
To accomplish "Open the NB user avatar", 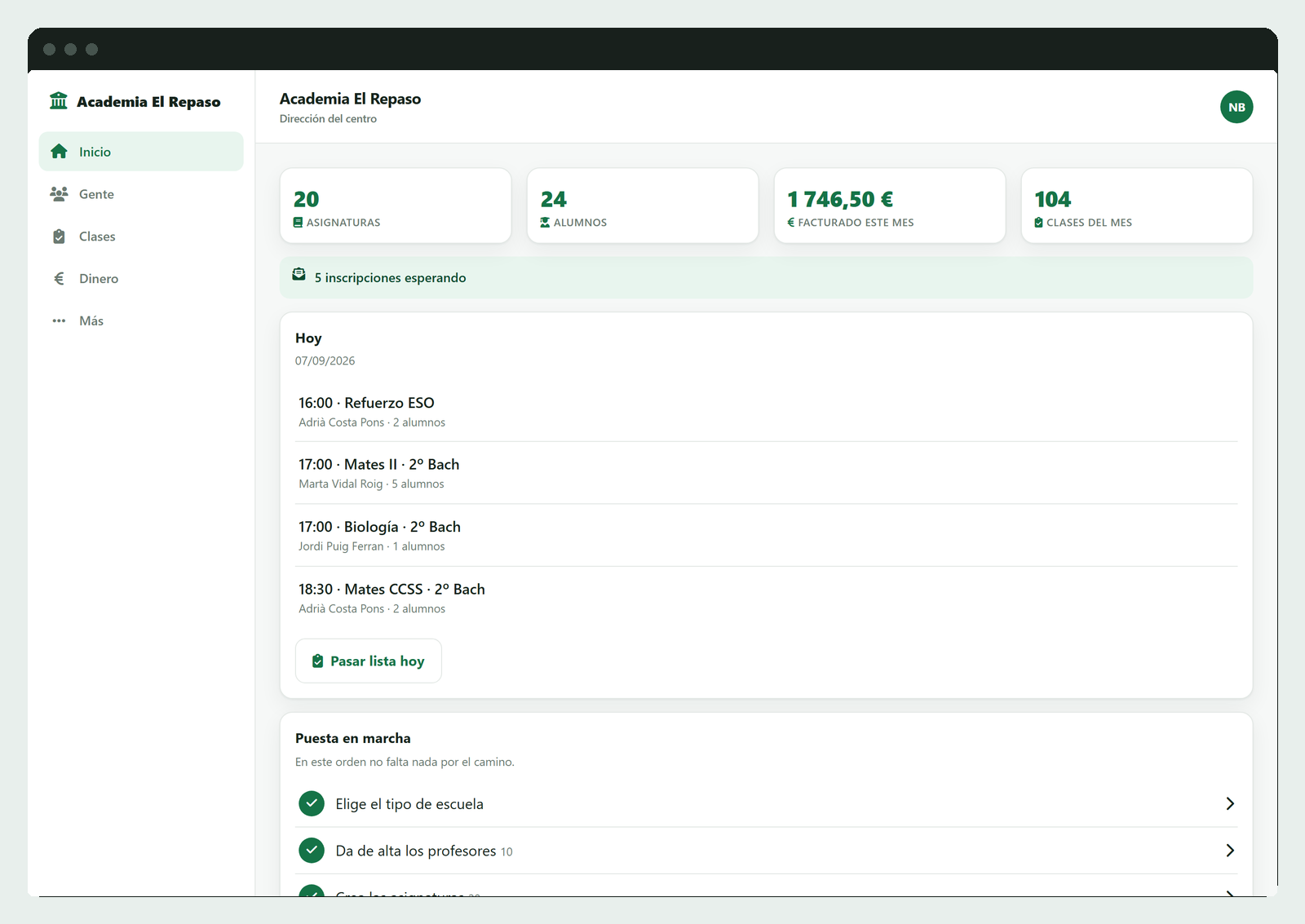I will tap(1236, 107).
